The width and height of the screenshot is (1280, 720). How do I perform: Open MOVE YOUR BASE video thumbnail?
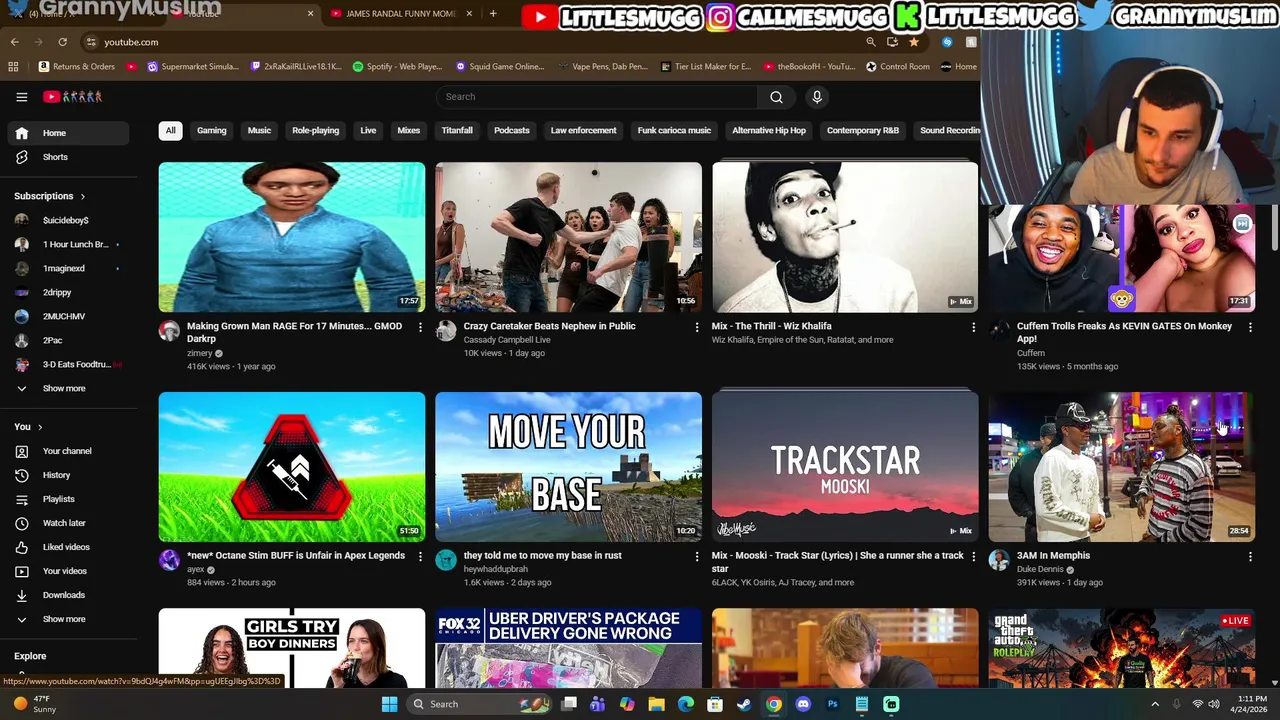click(568, 467)
